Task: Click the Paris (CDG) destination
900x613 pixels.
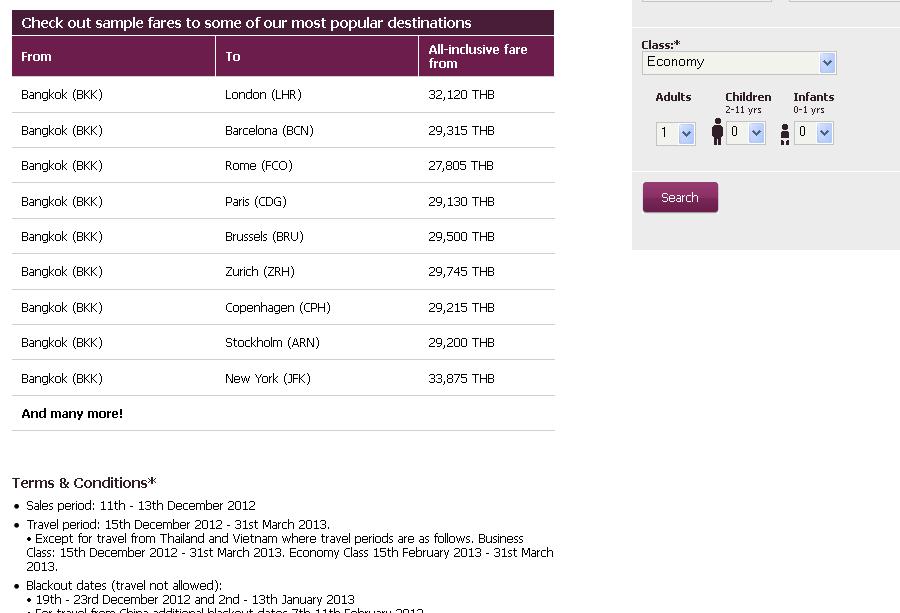Action: tap(255, 201)
